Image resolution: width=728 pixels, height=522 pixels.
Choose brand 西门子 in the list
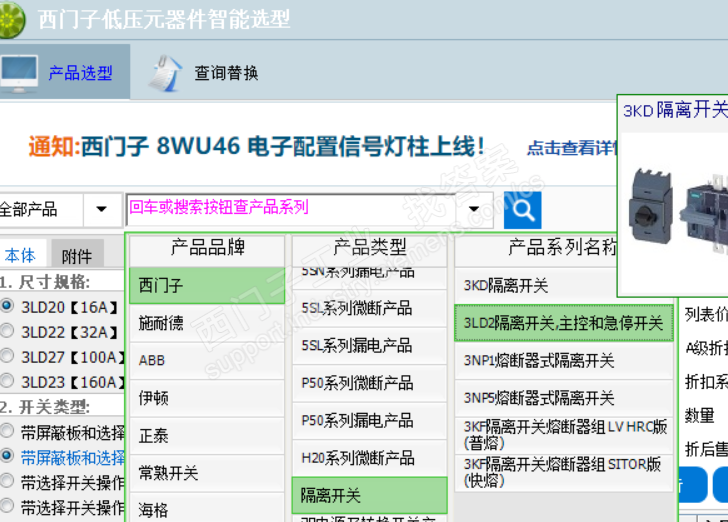(207, 286)
